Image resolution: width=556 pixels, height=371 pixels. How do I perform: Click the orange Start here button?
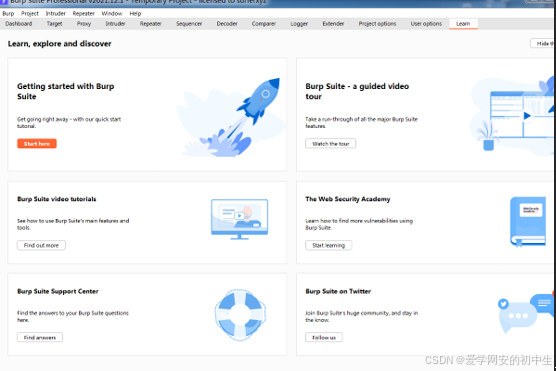pos(37,144)
